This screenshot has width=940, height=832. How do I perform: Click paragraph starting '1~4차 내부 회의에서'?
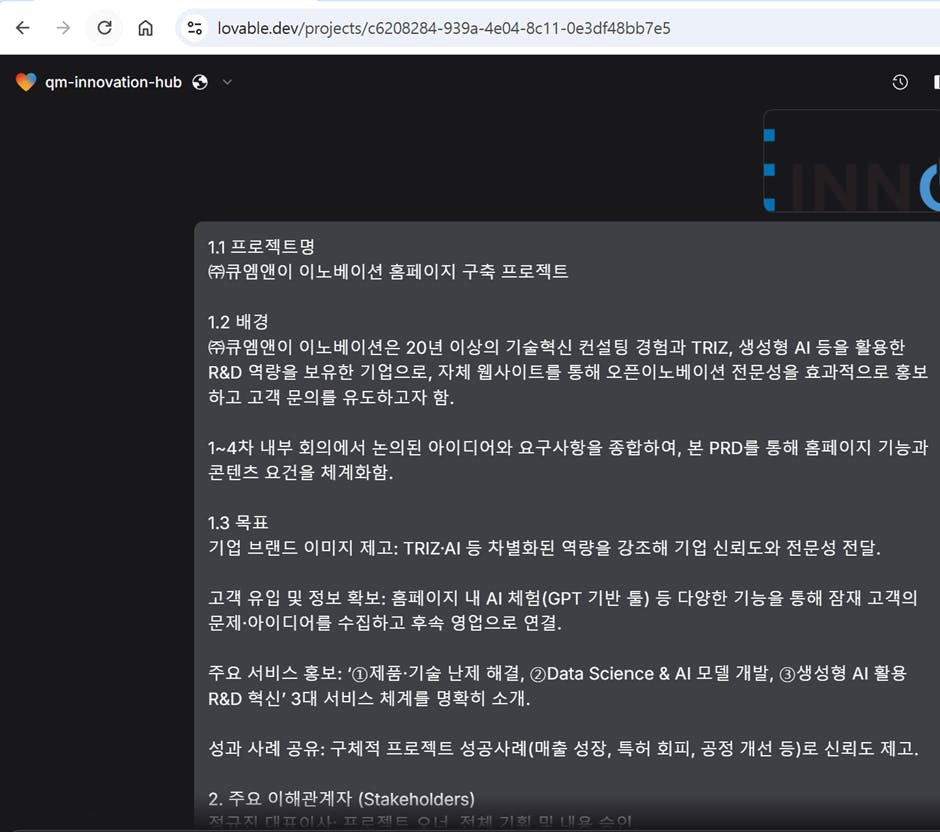[568, 460]
